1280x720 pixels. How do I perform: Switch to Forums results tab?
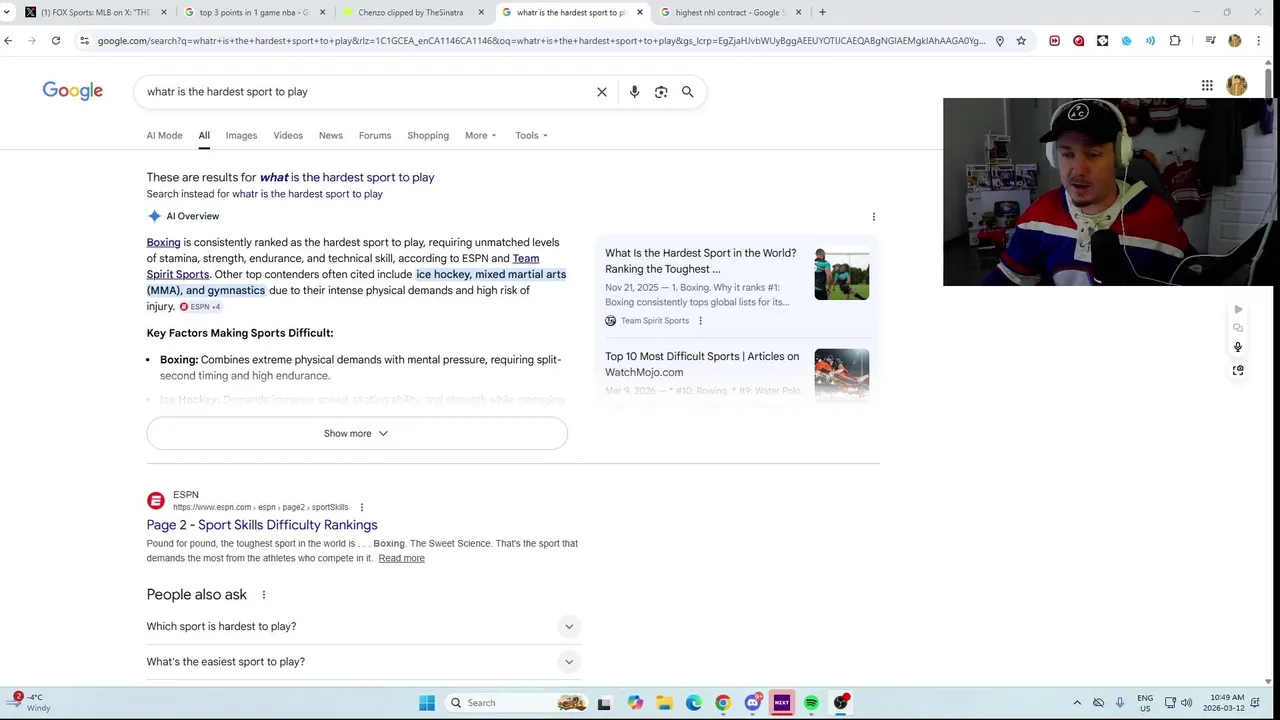coord(375,136)
